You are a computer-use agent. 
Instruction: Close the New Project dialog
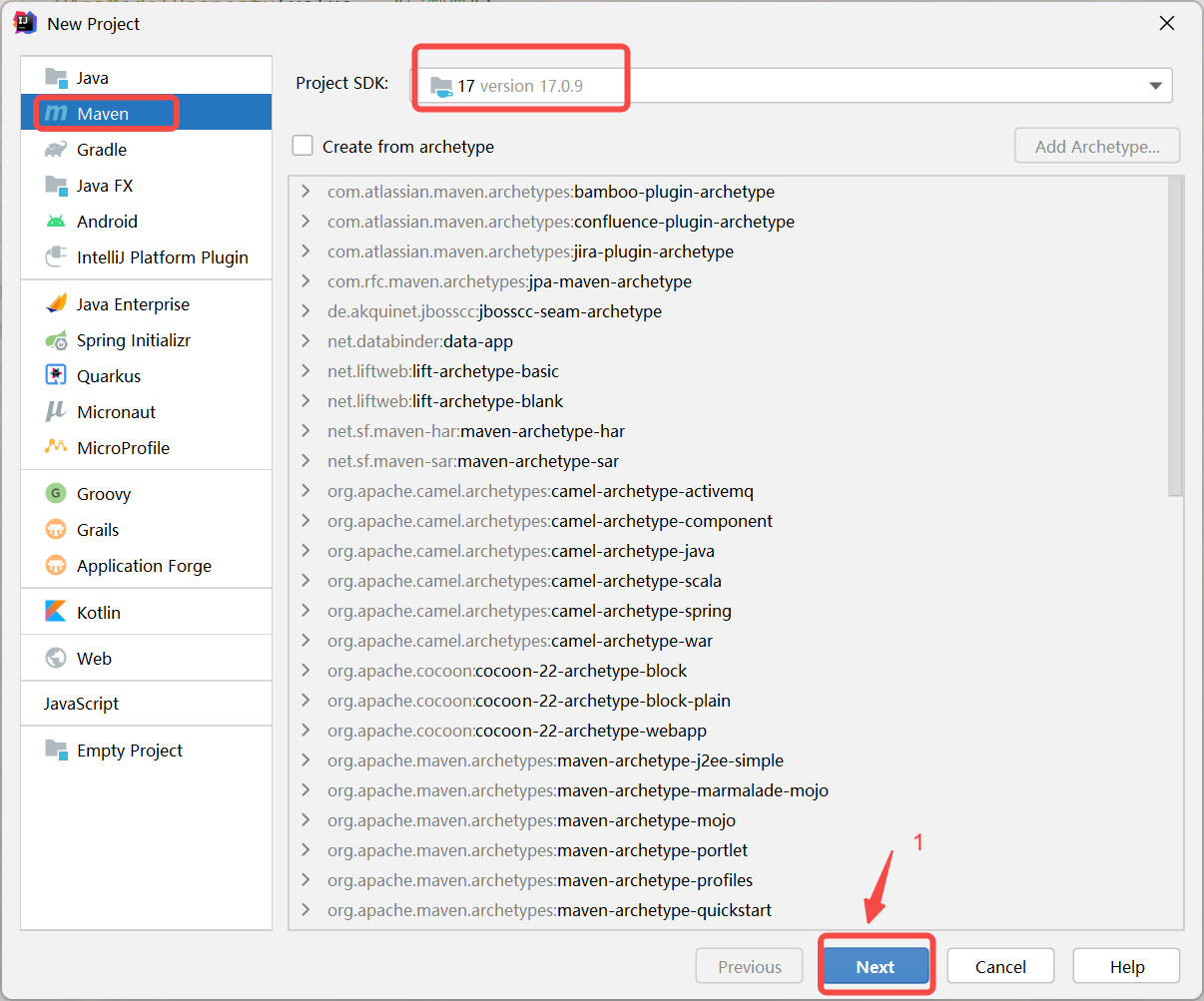pos(1166,23)
